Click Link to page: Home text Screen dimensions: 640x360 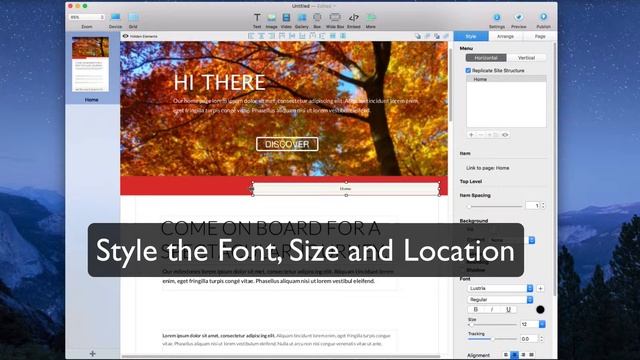[x=487, y=168]
